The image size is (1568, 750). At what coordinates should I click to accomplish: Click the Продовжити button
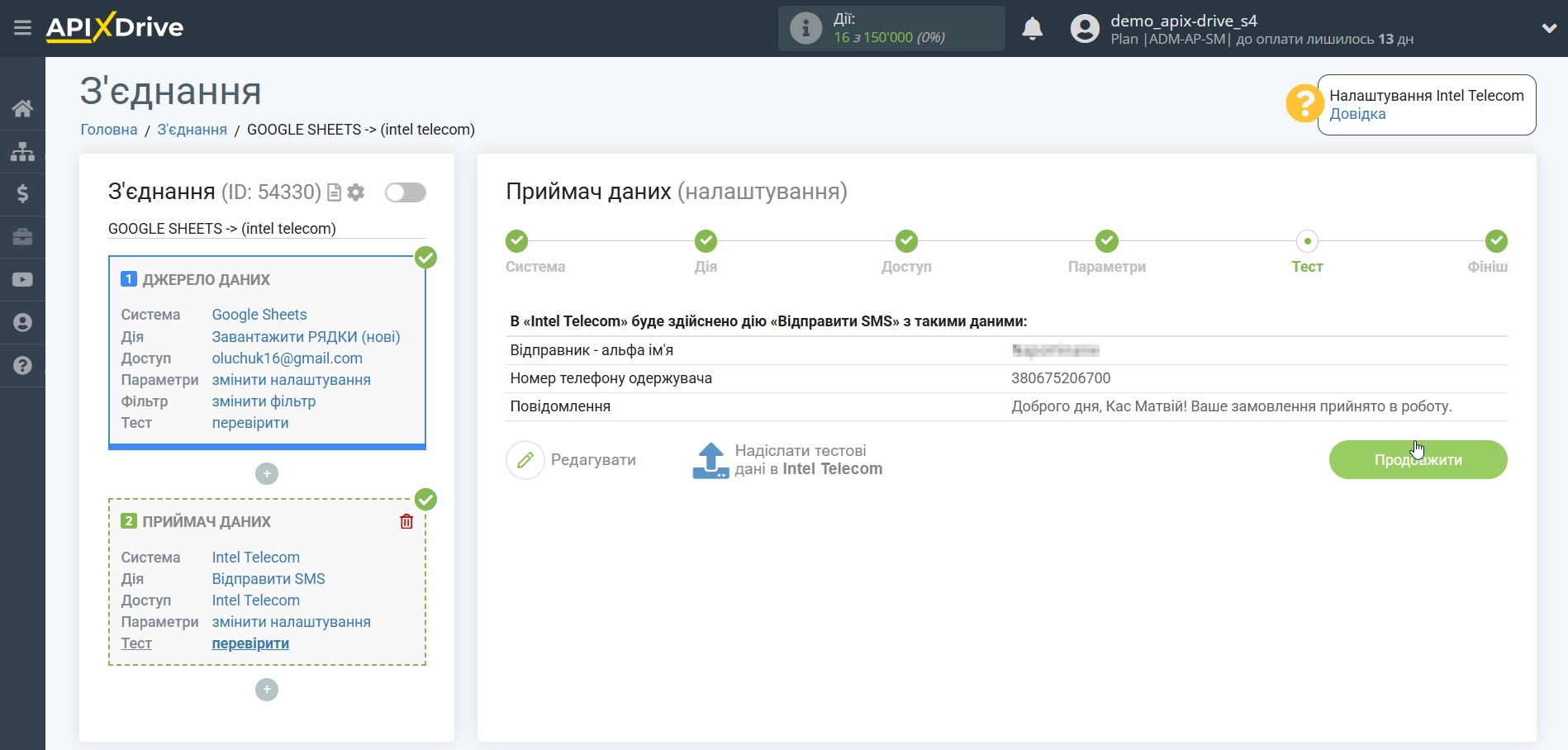1418,459
